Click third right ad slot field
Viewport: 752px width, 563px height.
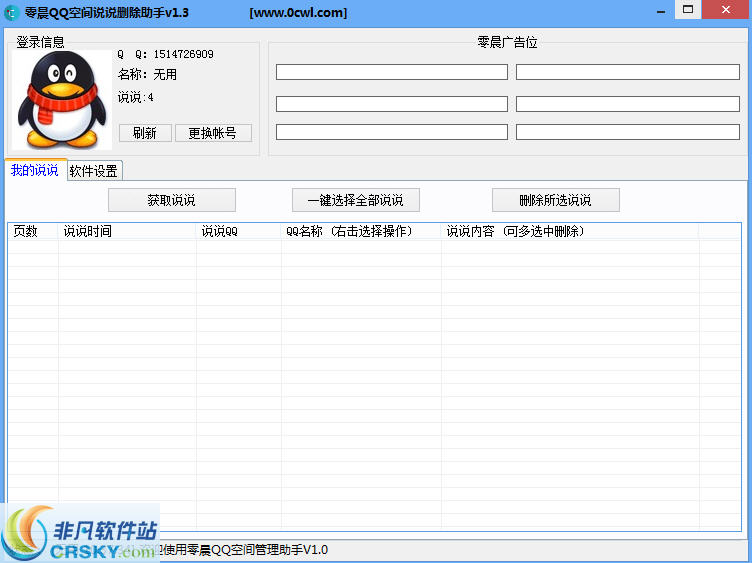click(x=628, y=132)
